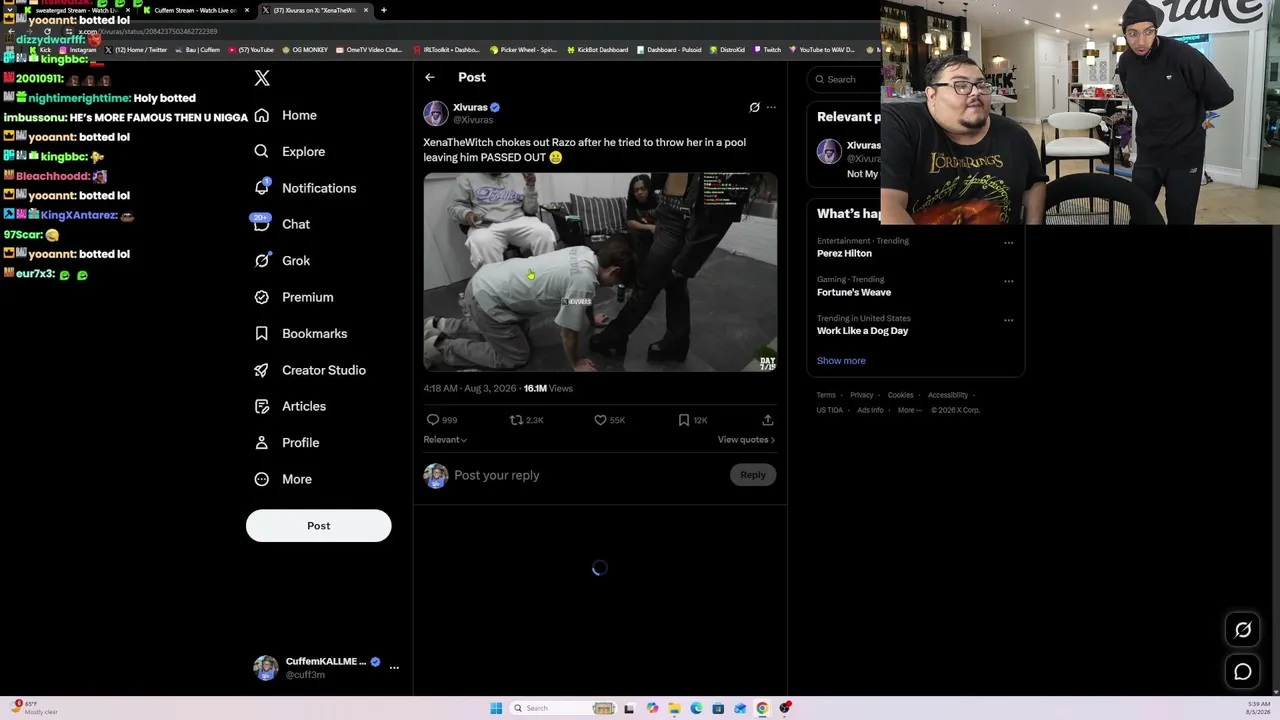The width and height of the screenshot is (1280, 720).
Task: Click the Privacy footer link
Action: tap(862, 395)
